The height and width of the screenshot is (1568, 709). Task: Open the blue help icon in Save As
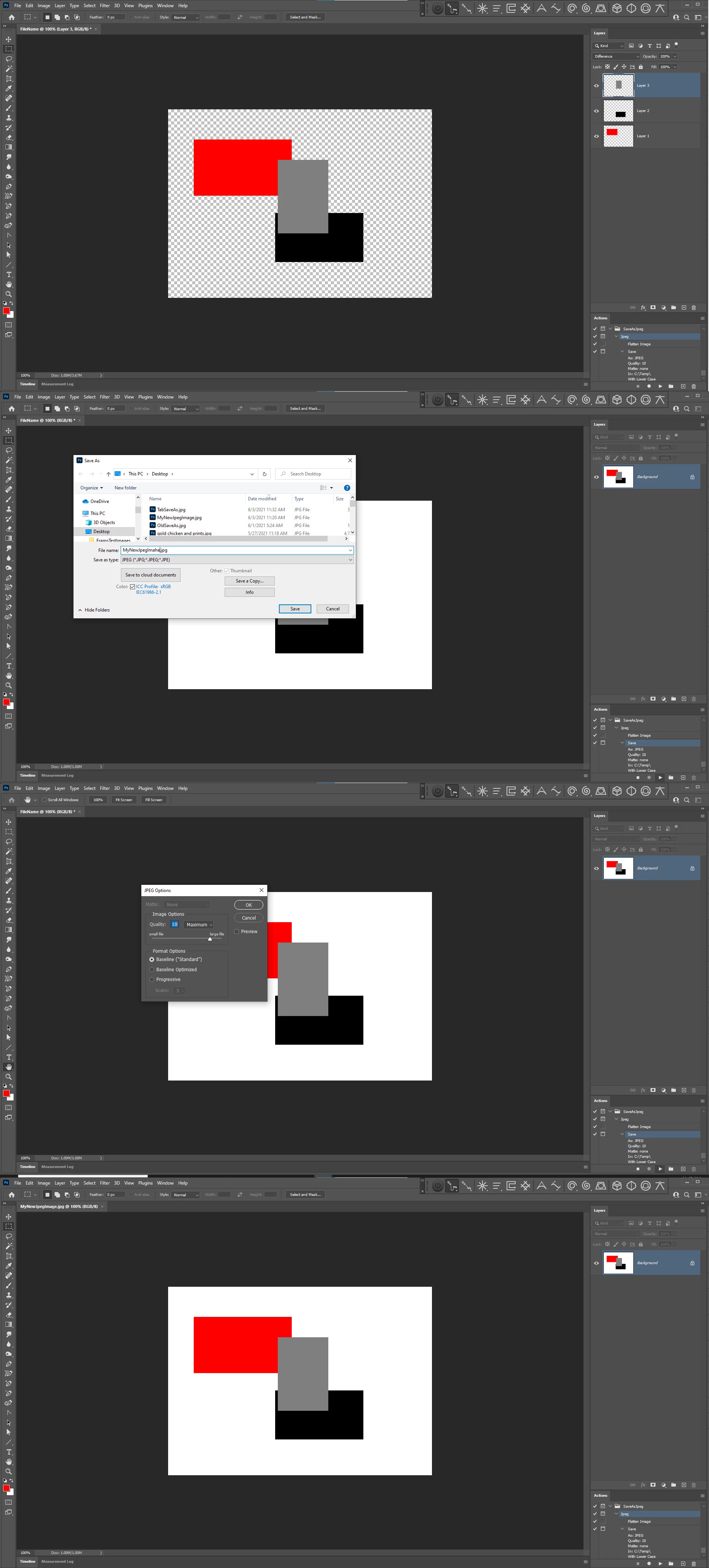coord(347,487)
